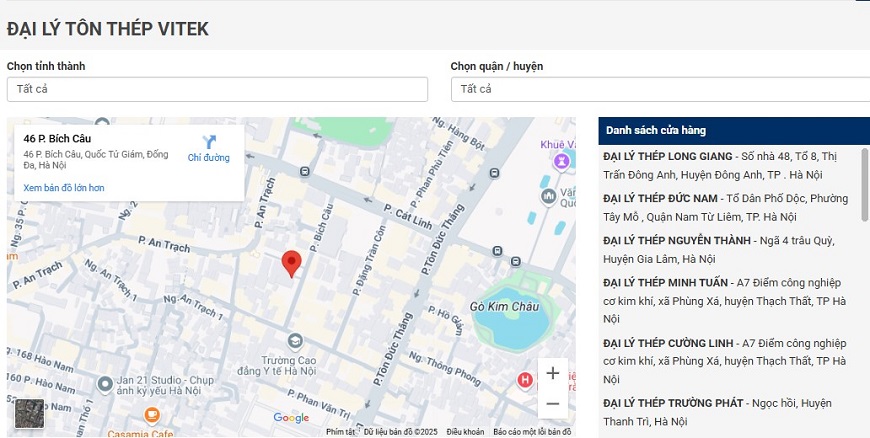Image resolution: width=870 pixels, height=438 pixels.
Task: Click the museum icon near Văn Miếu
Action: tap(549, 196)
